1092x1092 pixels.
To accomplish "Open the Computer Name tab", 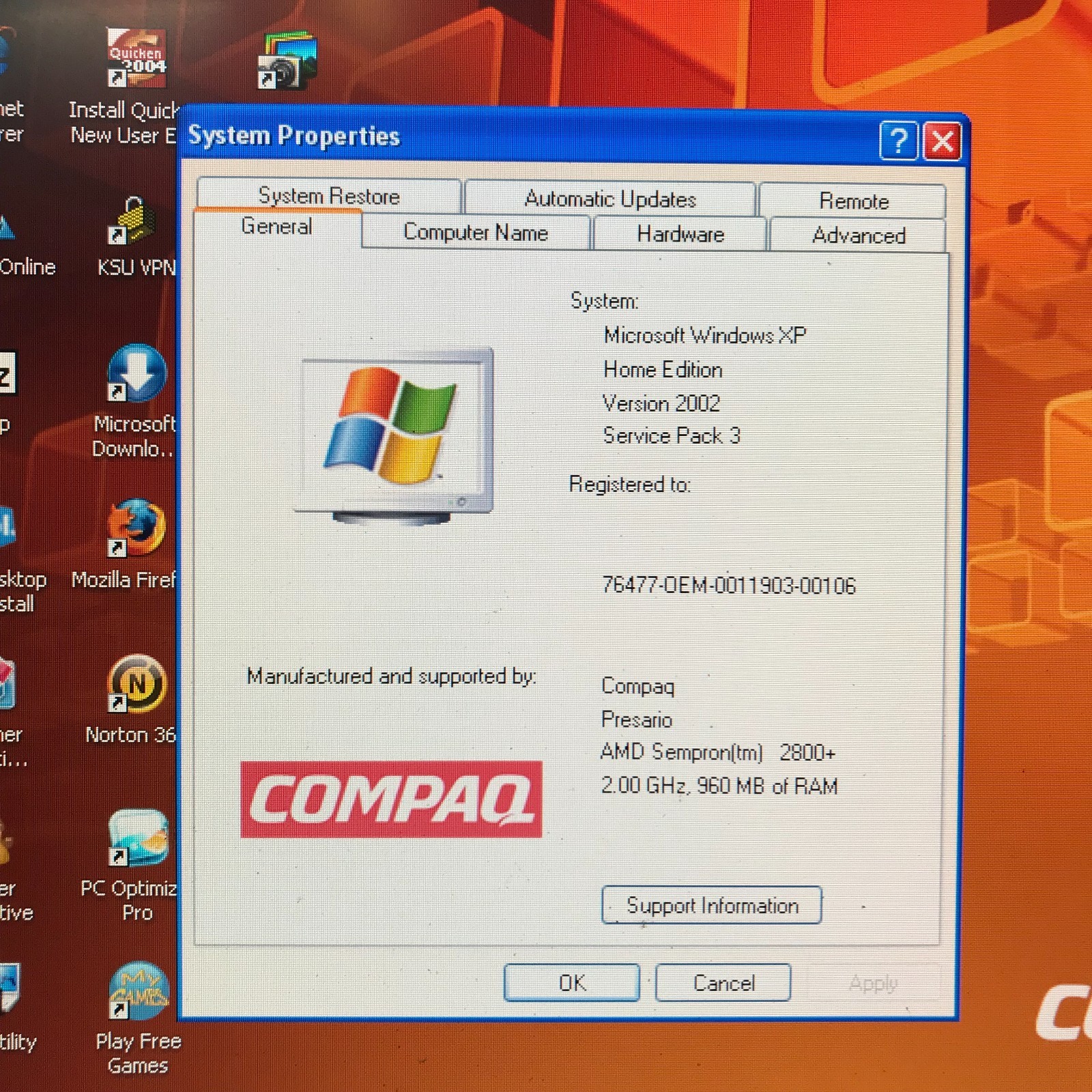I will click(476, 232).
